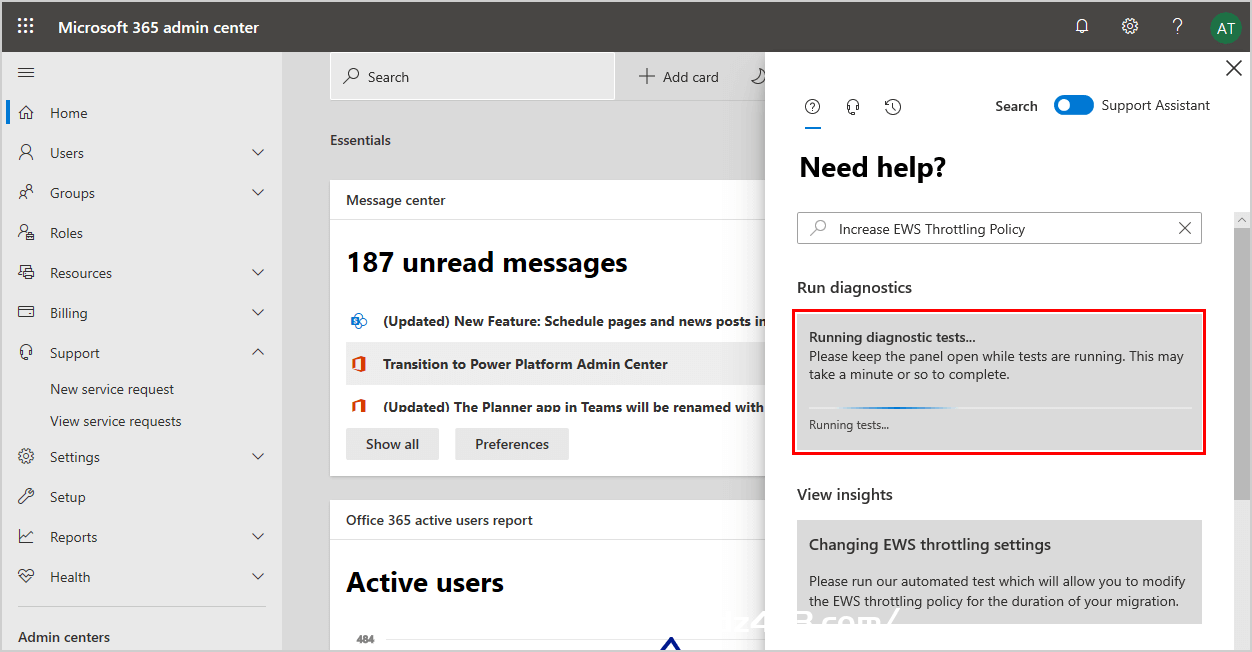Collapse the Support menu chevron
This screenshot has width=1252, height=652.
click(x=258, y=353)
